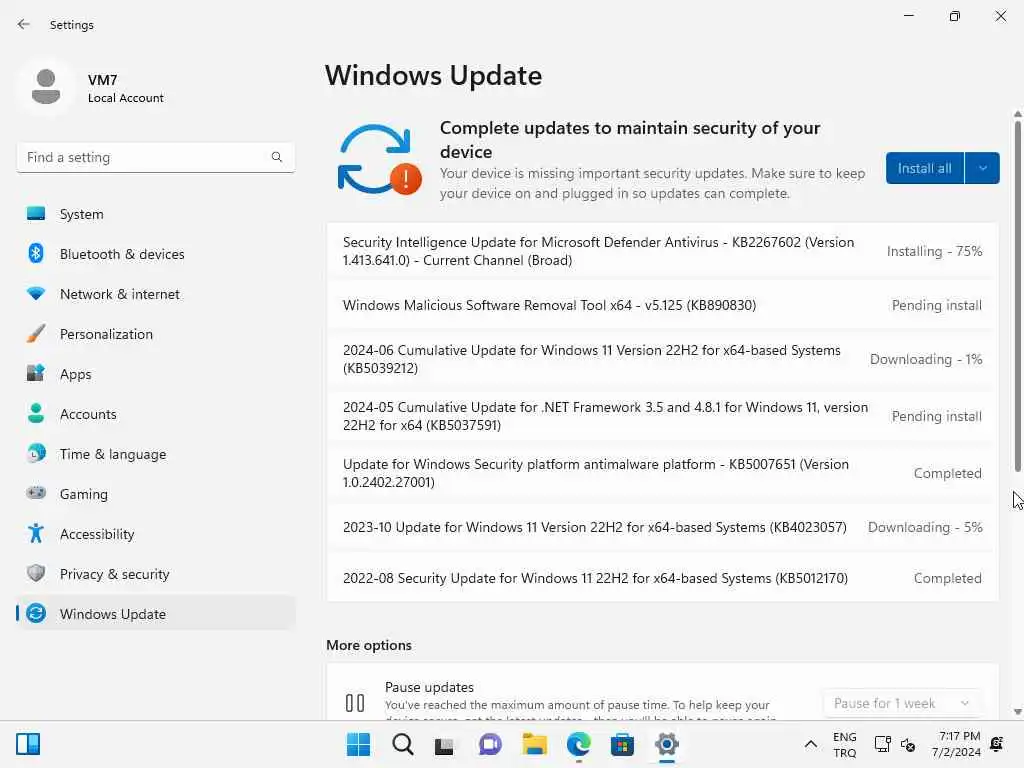Select Privacy & security in sidebar
The image size is (1024, 768).
(x=155, y=573)
